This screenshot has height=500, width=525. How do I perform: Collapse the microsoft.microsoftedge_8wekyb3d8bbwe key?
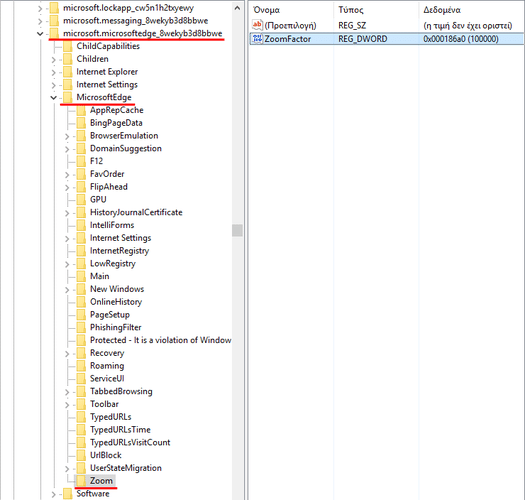click(x=40, y=33)
